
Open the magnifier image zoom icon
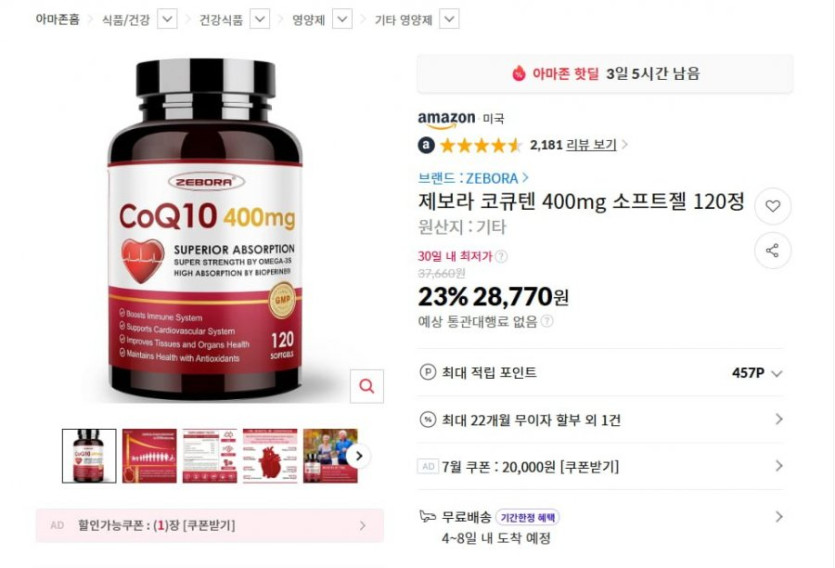[367, 386]
